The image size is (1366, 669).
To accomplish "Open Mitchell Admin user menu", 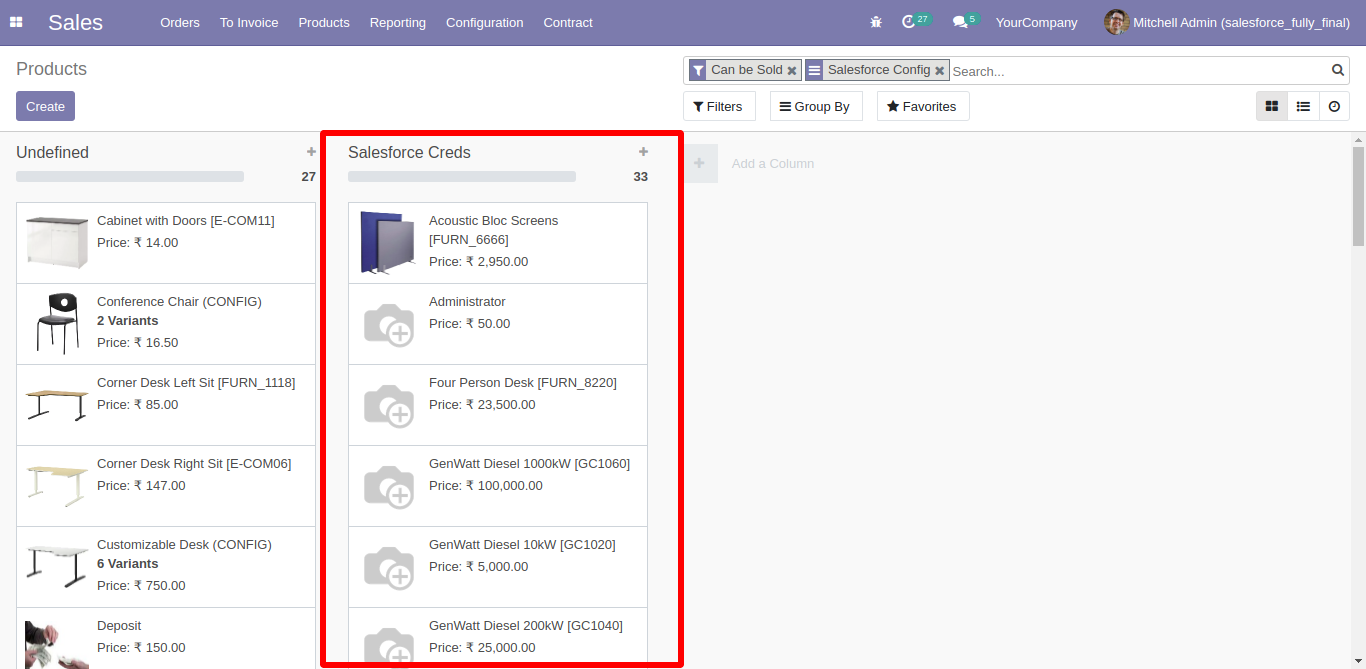I will [1227, 22].
